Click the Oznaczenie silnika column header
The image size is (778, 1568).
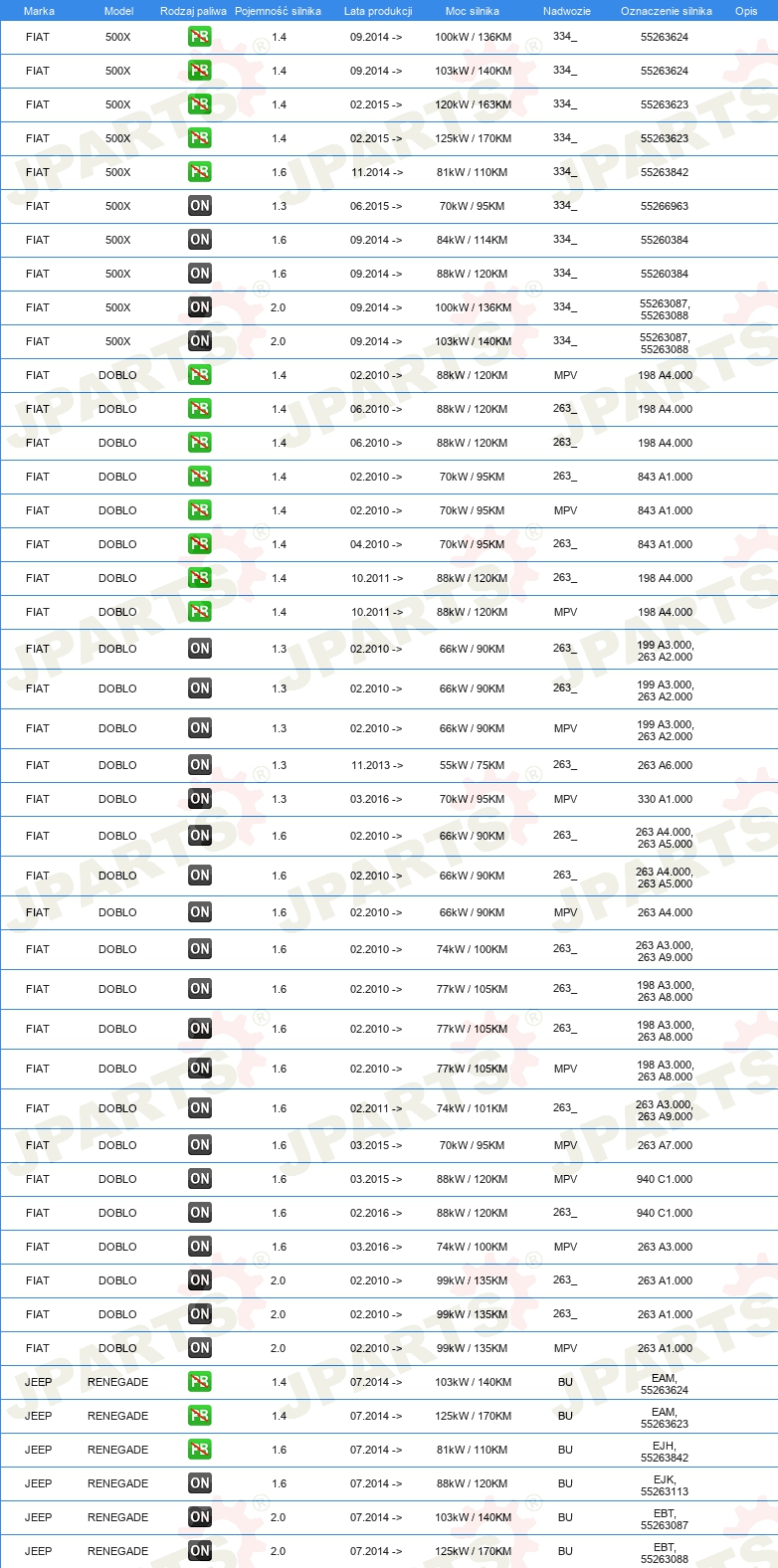pos(667,11)
